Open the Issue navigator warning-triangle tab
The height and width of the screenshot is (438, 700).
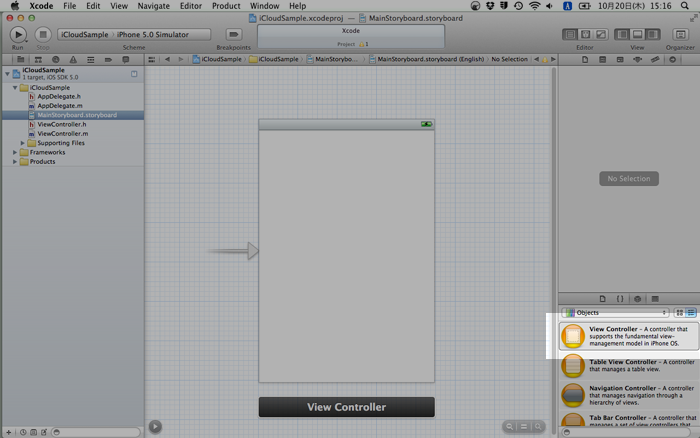pos(73,59)
